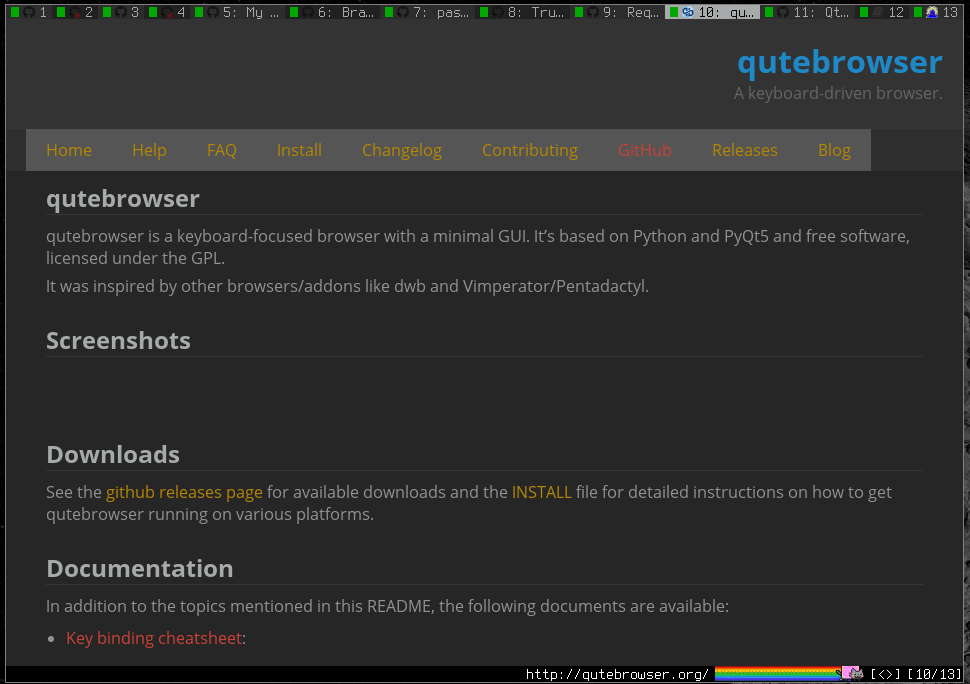Click the GitHub favicon on tab 5
The height and width of the screenshot is (684, 970).
tap(212, 12)
